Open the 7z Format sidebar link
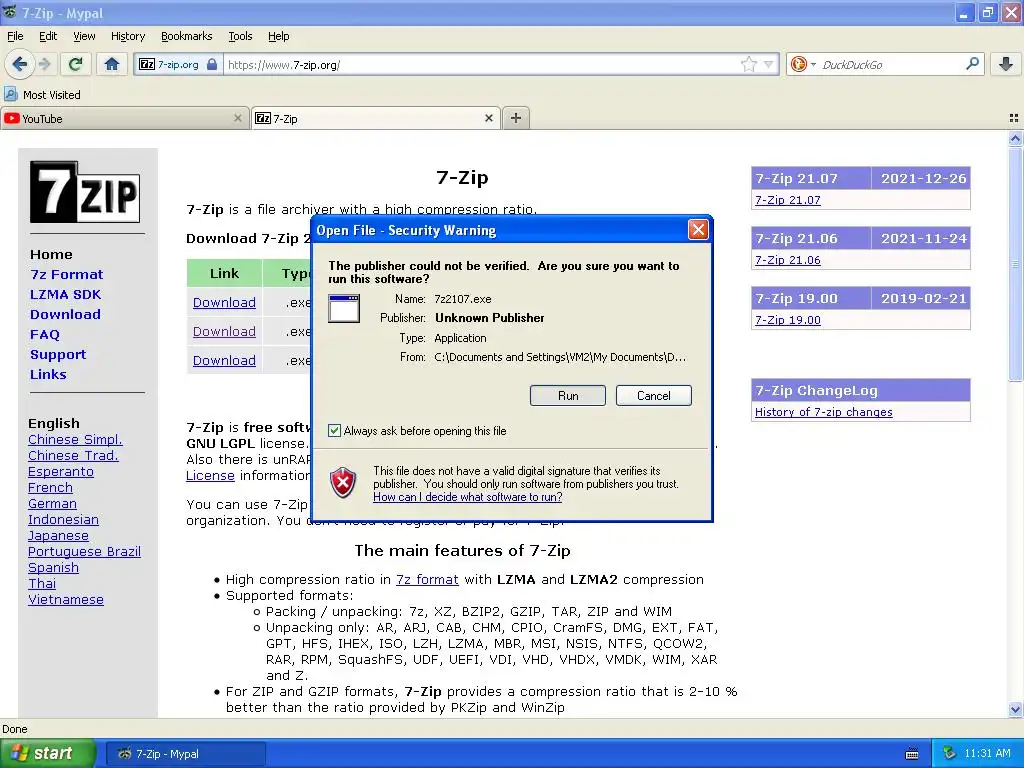 (x=67, y=274)
